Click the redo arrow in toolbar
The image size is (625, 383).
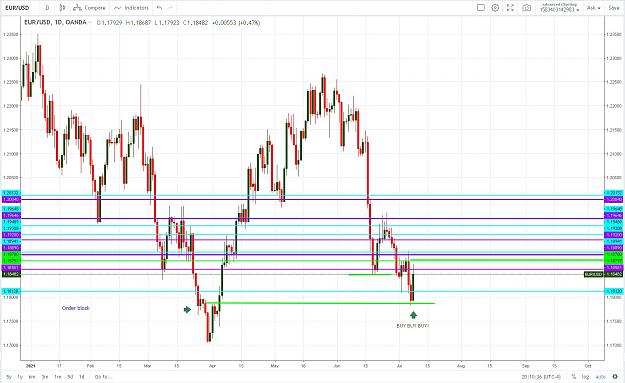point(170,8)
